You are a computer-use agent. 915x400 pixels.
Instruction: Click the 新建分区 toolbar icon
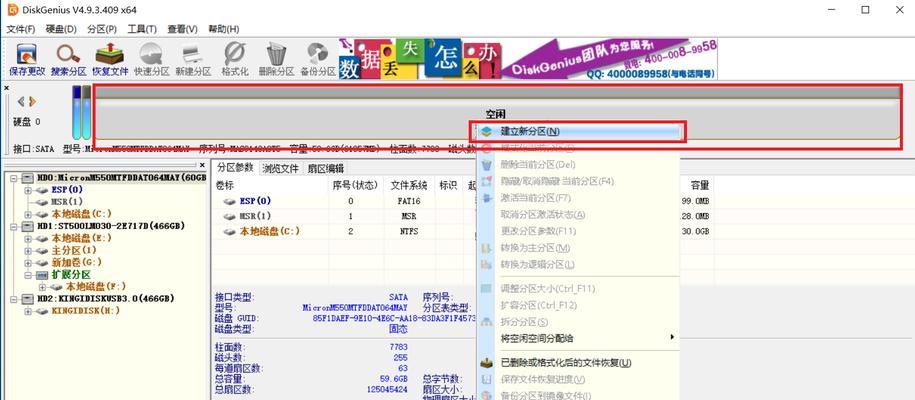pos(193,54)
